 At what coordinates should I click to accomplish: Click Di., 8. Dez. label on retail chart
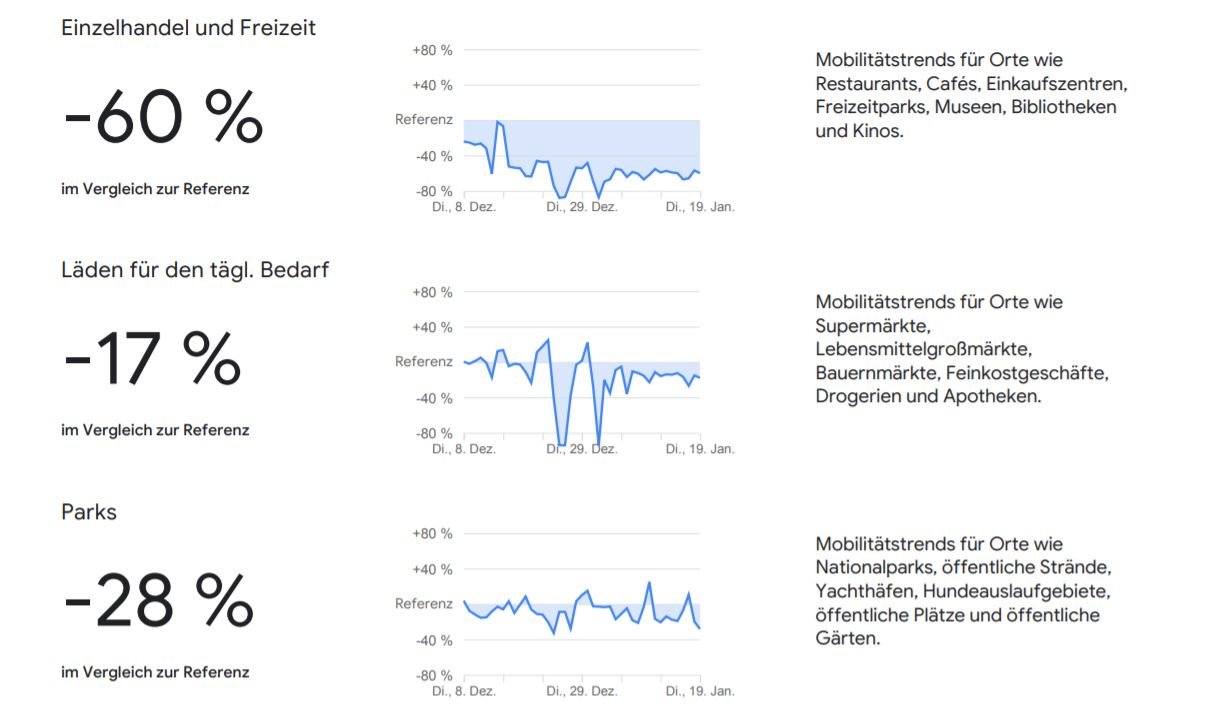click(464, 207)
